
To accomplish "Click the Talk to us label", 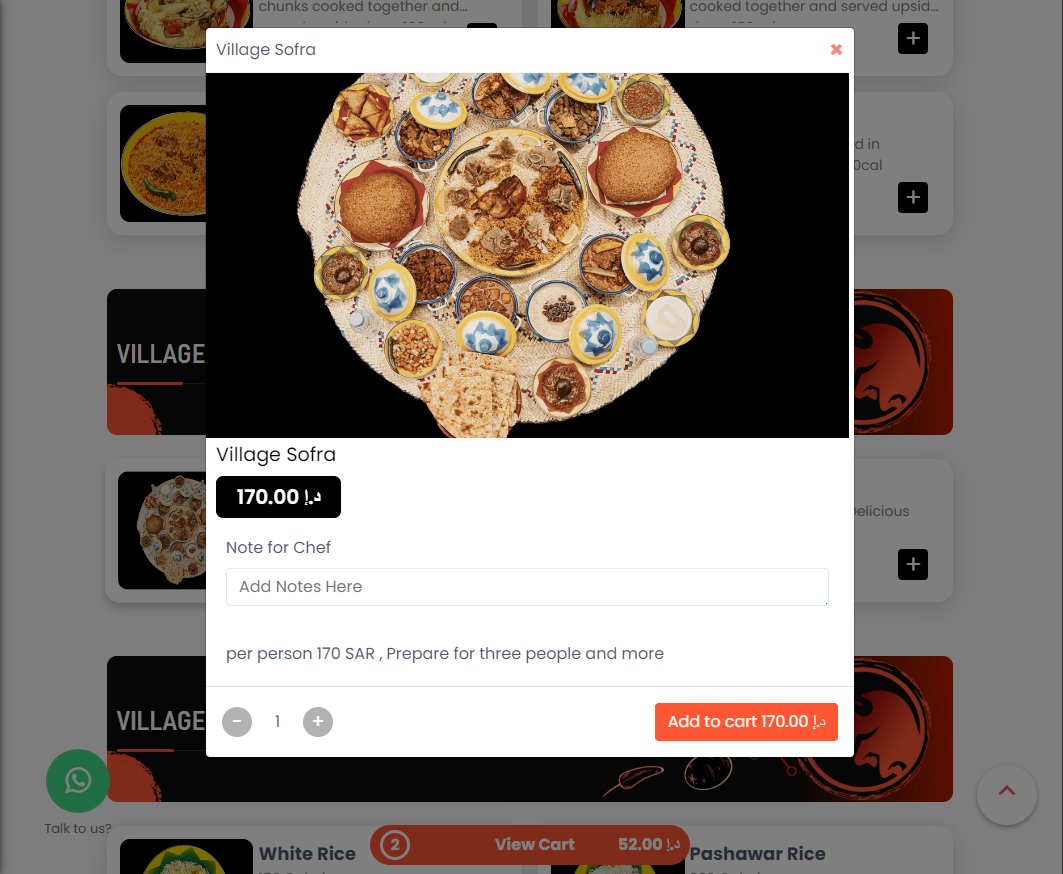I will click(x=78, y=829).
